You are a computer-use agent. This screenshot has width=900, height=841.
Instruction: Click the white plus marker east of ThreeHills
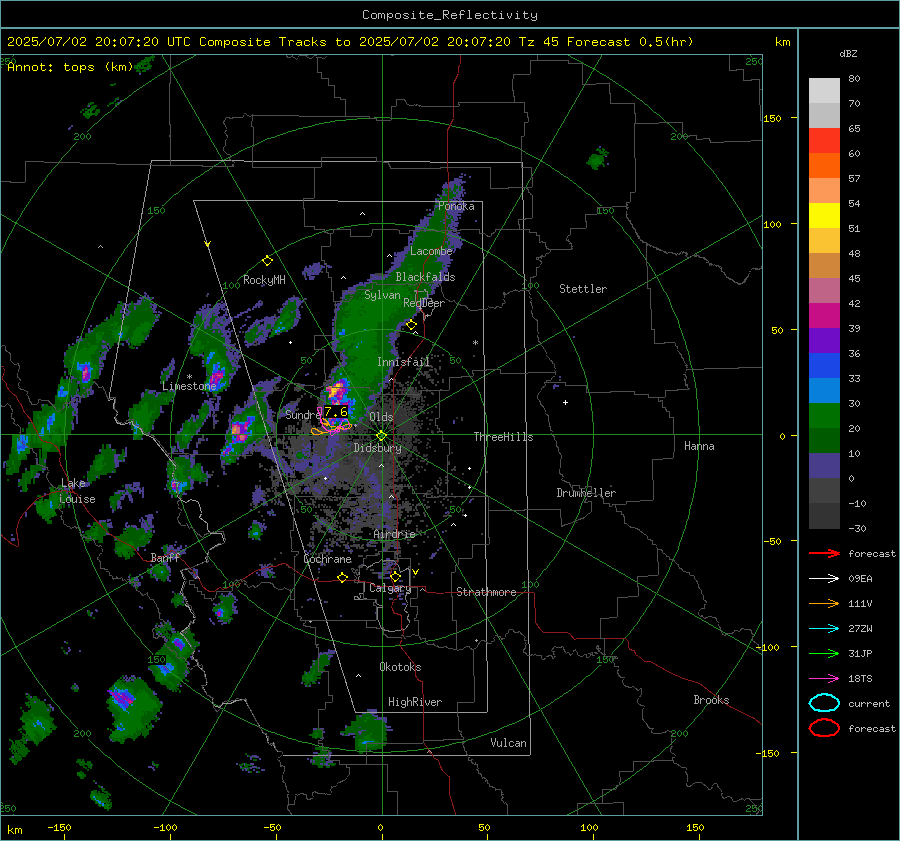click(565, 402)
